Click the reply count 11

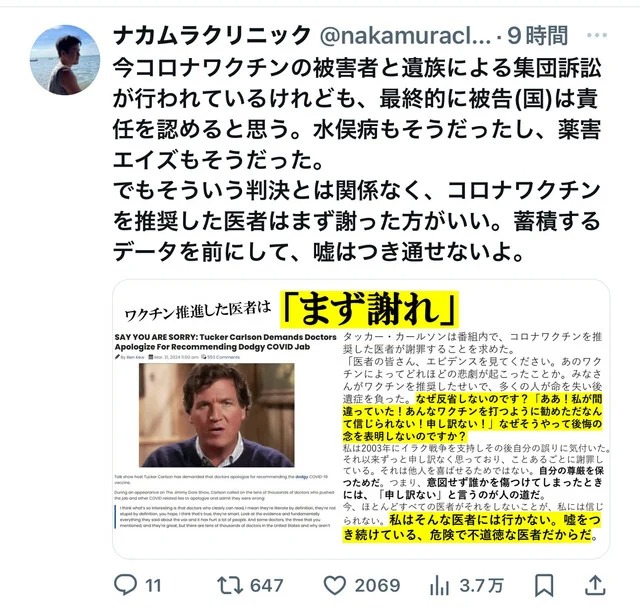[153, 586]
